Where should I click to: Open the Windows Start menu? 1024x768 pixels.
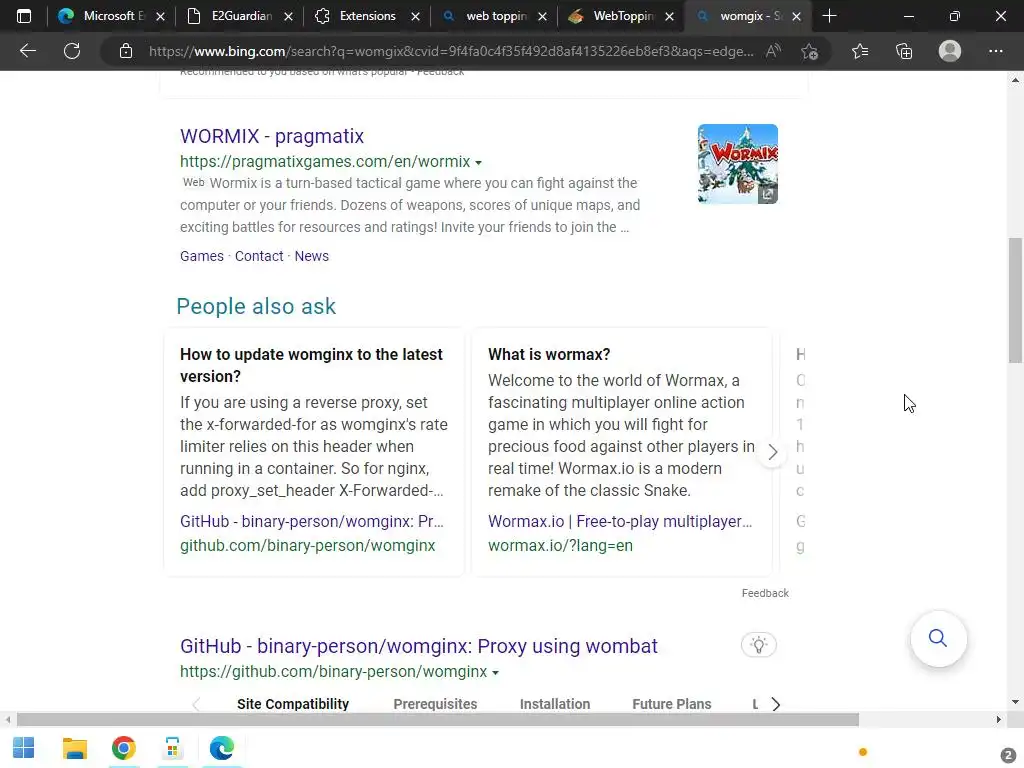click(x=24, y=748)
